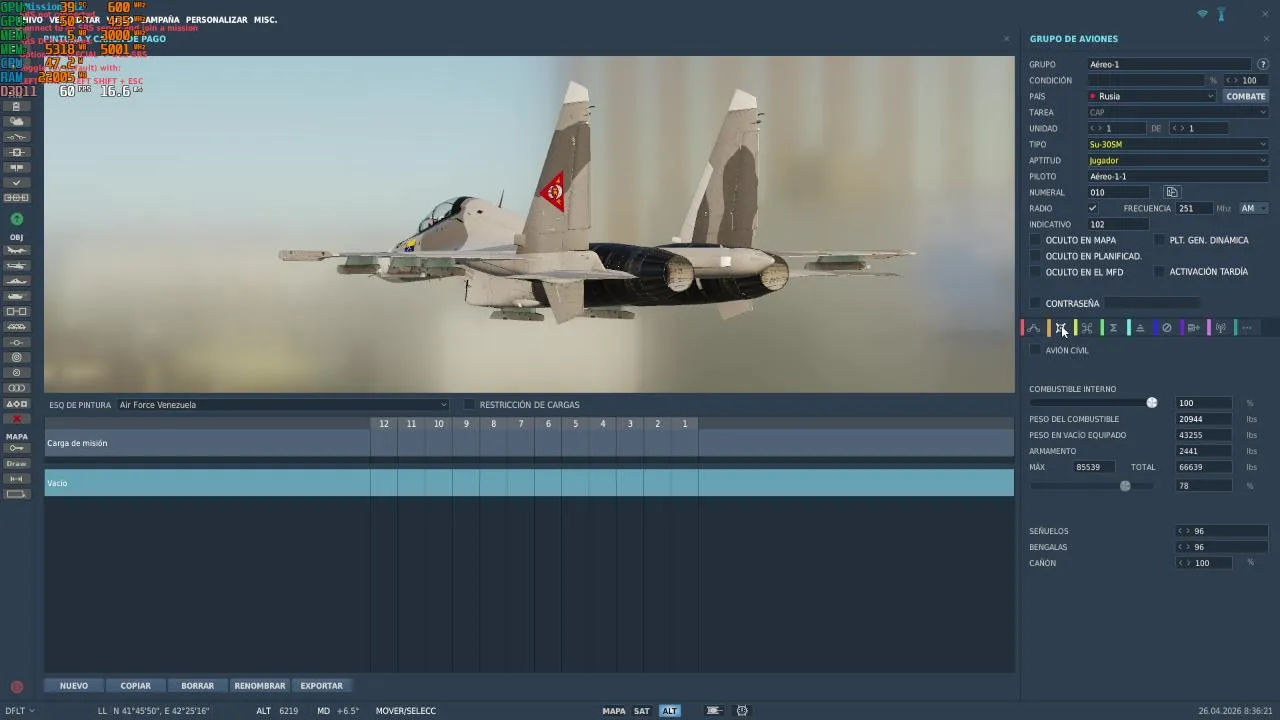Open the failures tab with the prohibited circle icon
1280x720 pixels.
1167,328
